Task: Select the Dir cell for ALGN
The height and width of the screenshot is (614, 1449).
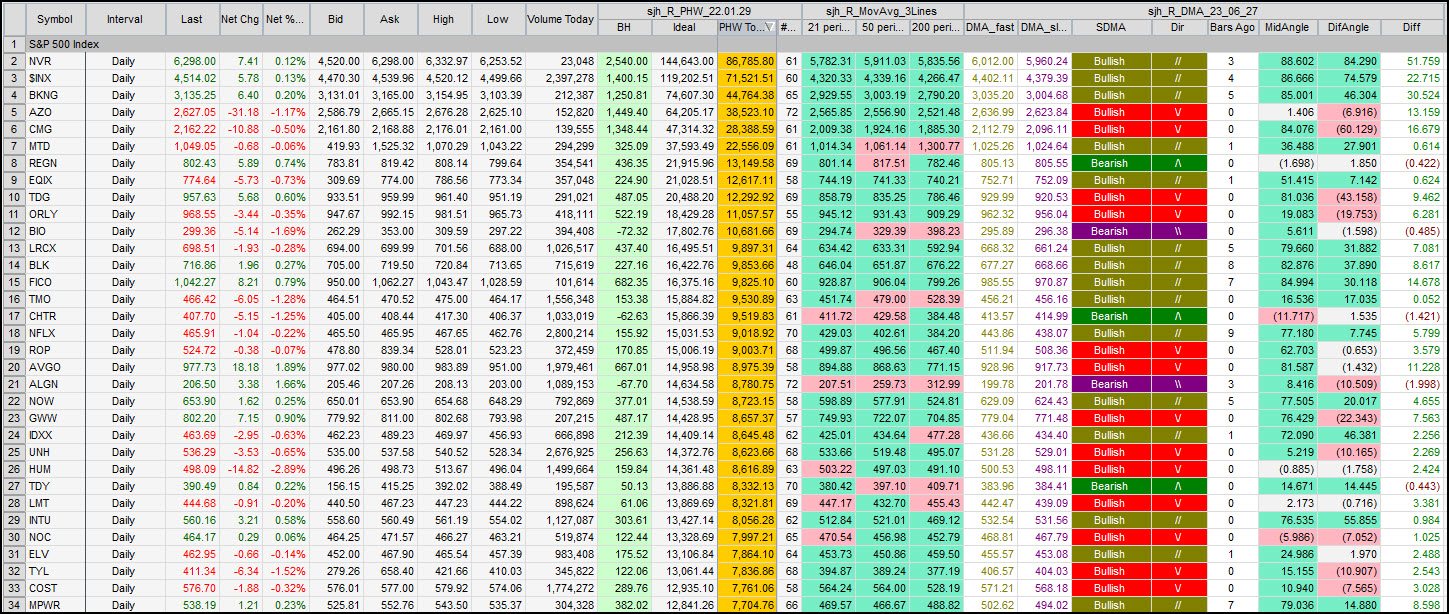Action: (1177, 384)
